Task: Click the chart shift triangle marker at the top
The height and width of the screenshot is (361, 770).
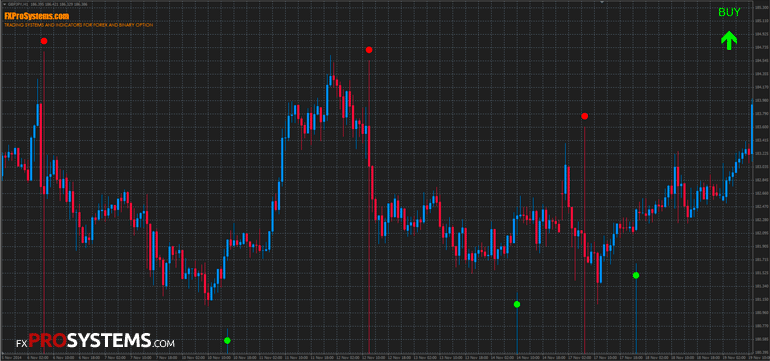Action: pyautogui.click(x=602, y=2)
